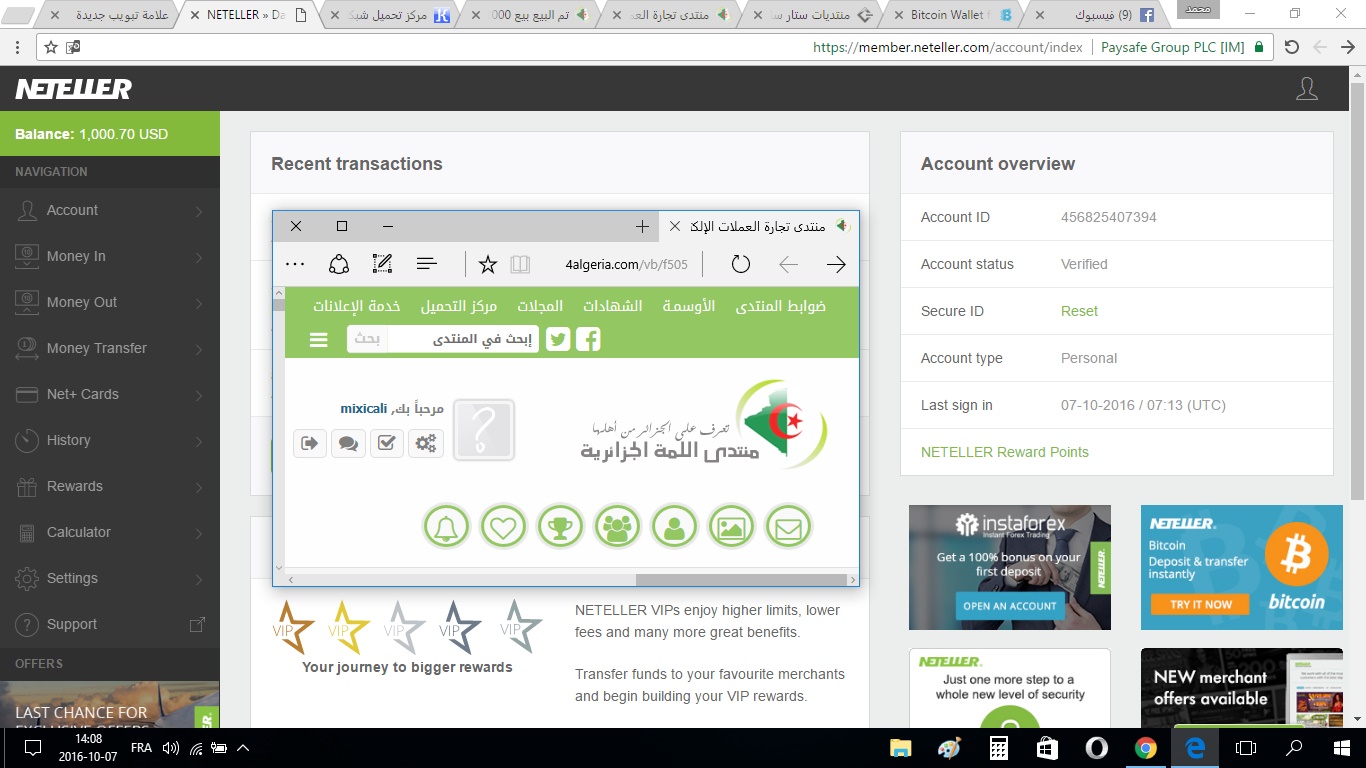The height and width of the screenshot is (768, 1366).
Task: Click the Twitter icon on the forum
Action: 558,339
